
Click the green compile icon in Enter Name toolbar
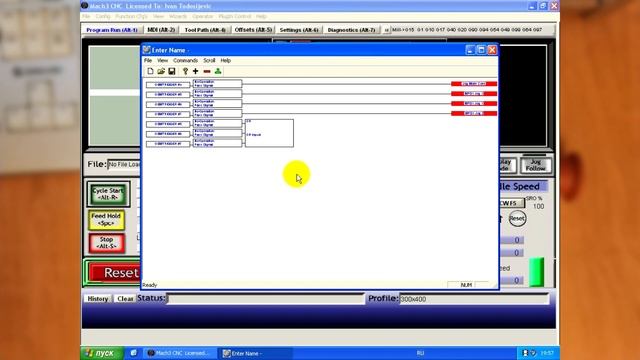[x=218, y=71]
